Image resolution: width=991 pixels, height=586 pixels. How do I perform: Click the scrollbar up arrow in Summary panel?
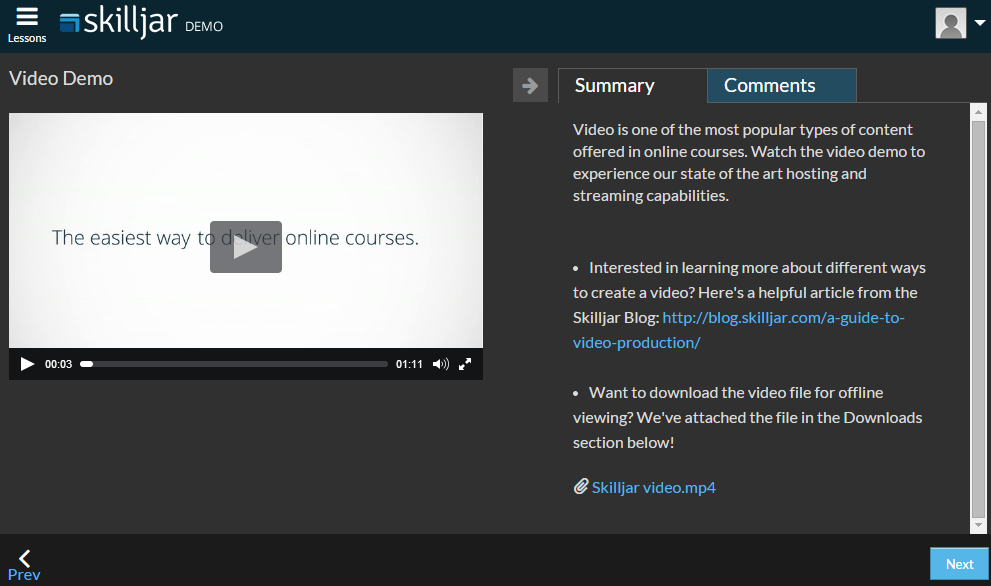click(x=978, y=112)
